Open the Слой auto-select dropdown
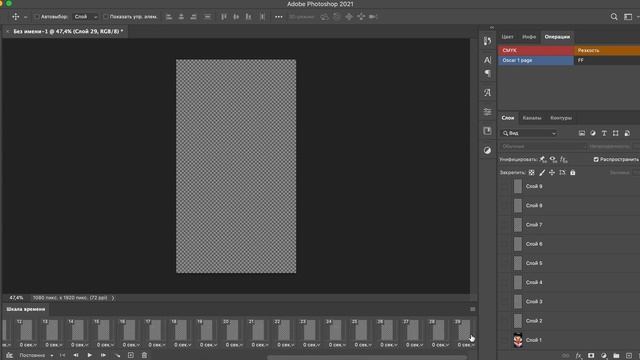Screen dimensions: 640x360 (x=85, y=17)
